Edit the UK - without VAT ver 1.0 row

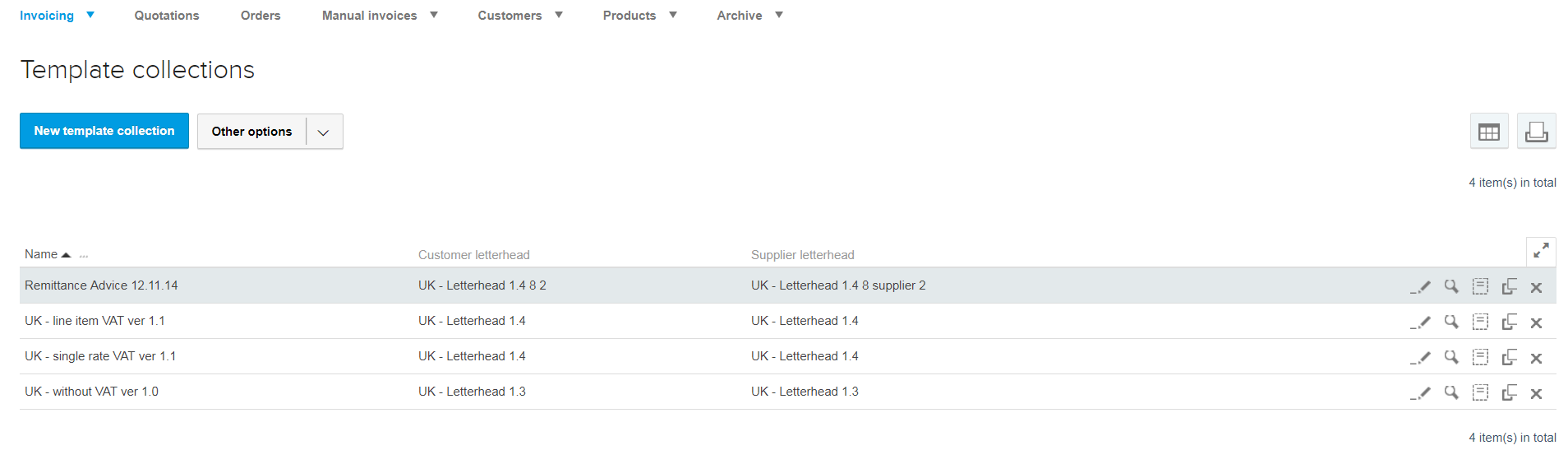tap(1420, 392)
